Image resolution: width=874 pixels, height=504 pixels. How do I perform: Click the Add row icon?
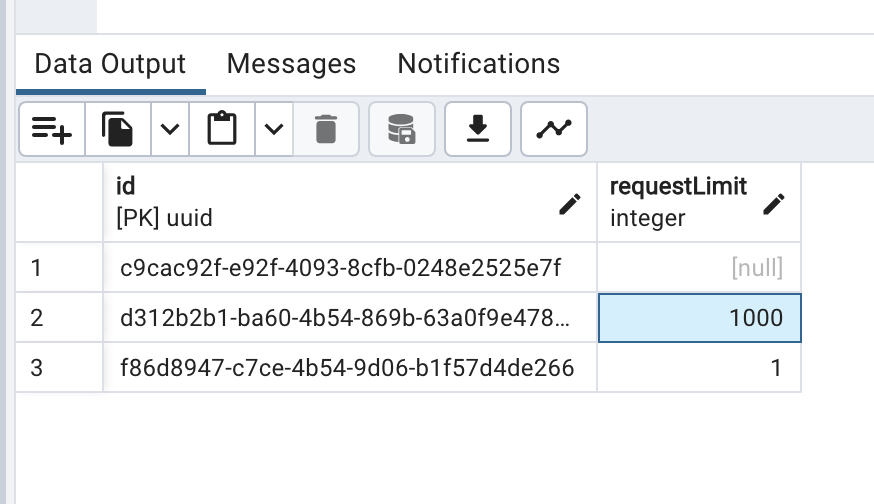pos(52,129)
